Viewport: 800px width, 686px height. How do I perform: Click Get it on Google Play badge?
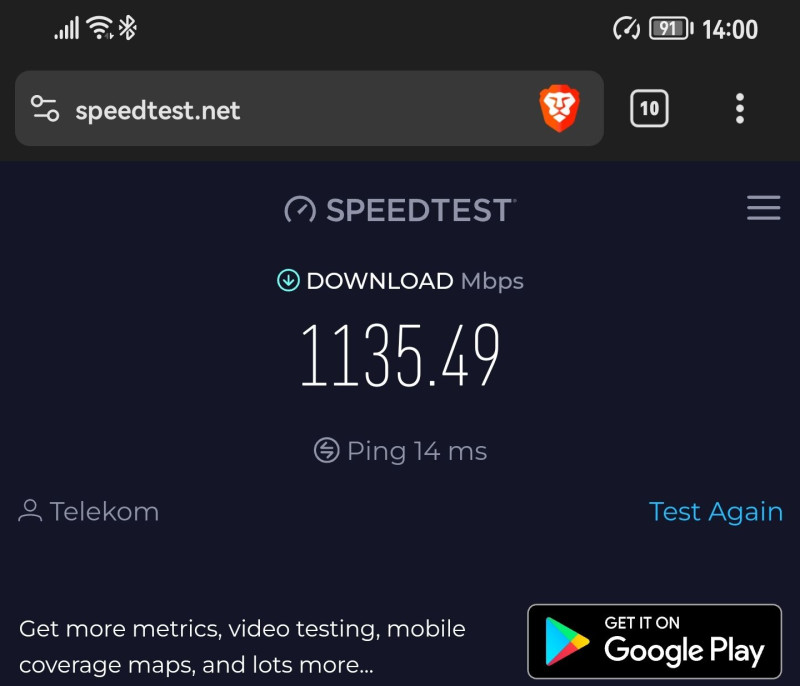pos(655,642)
